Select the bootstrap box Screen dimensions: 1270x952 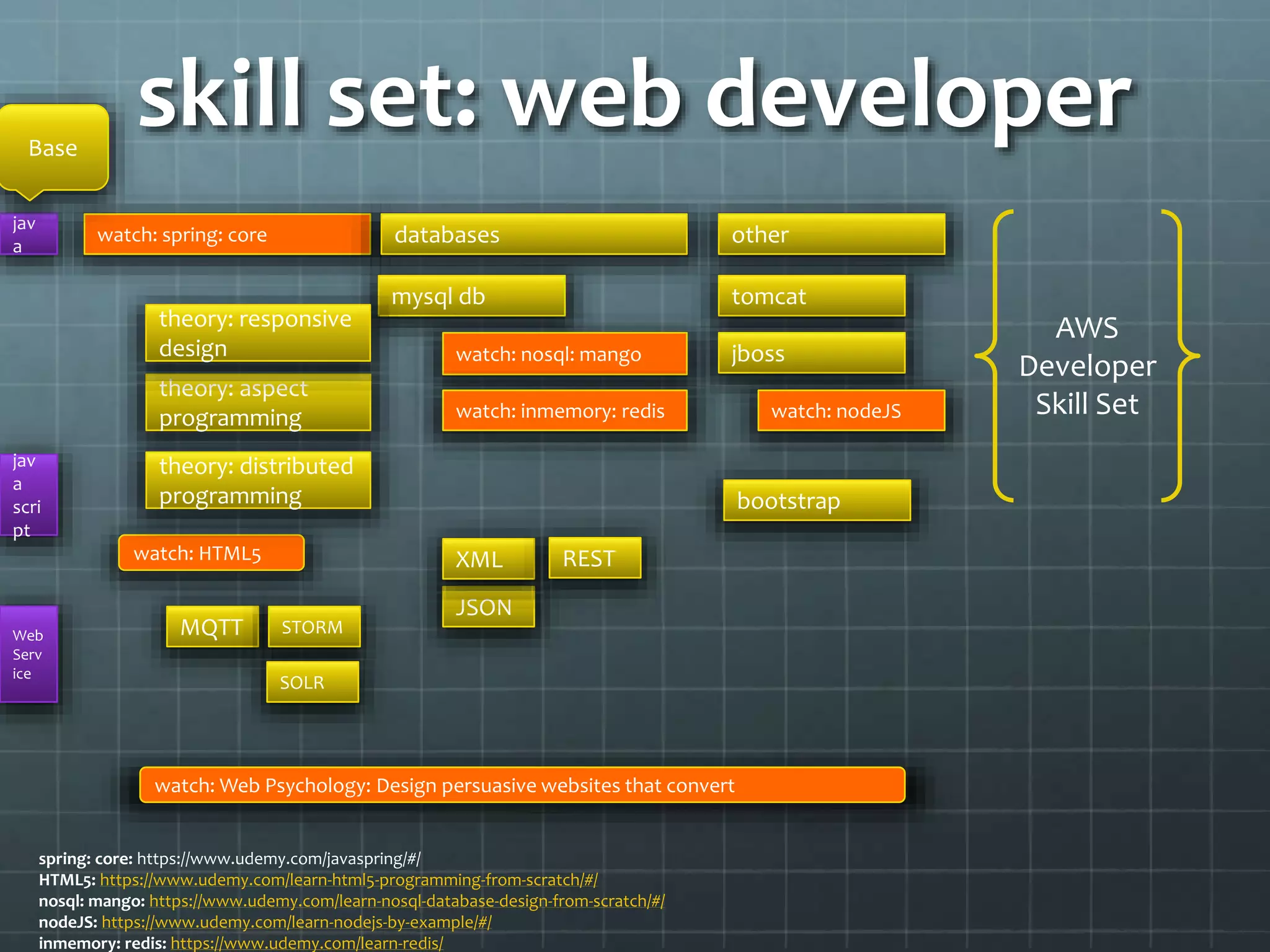[x=817, y=500]
